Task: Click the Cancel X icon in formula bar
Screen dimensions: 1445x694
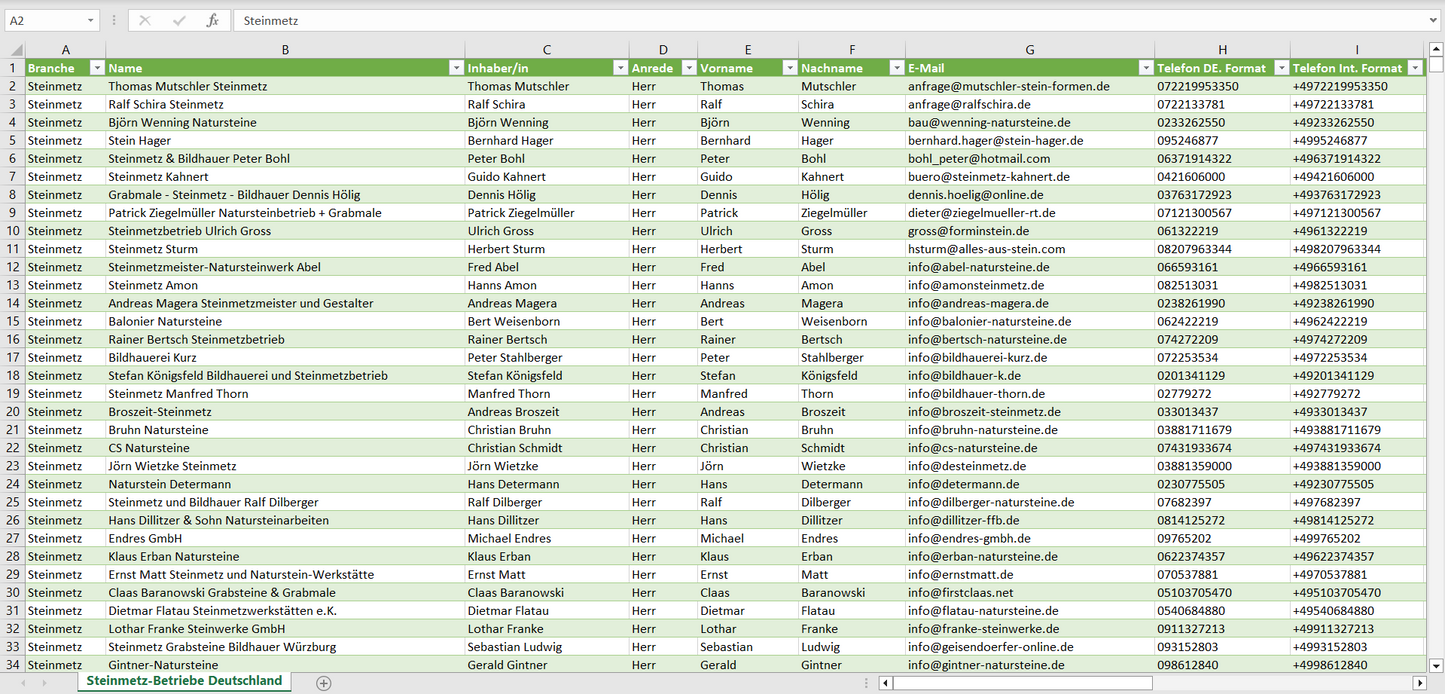Action: tap(145, 20)
